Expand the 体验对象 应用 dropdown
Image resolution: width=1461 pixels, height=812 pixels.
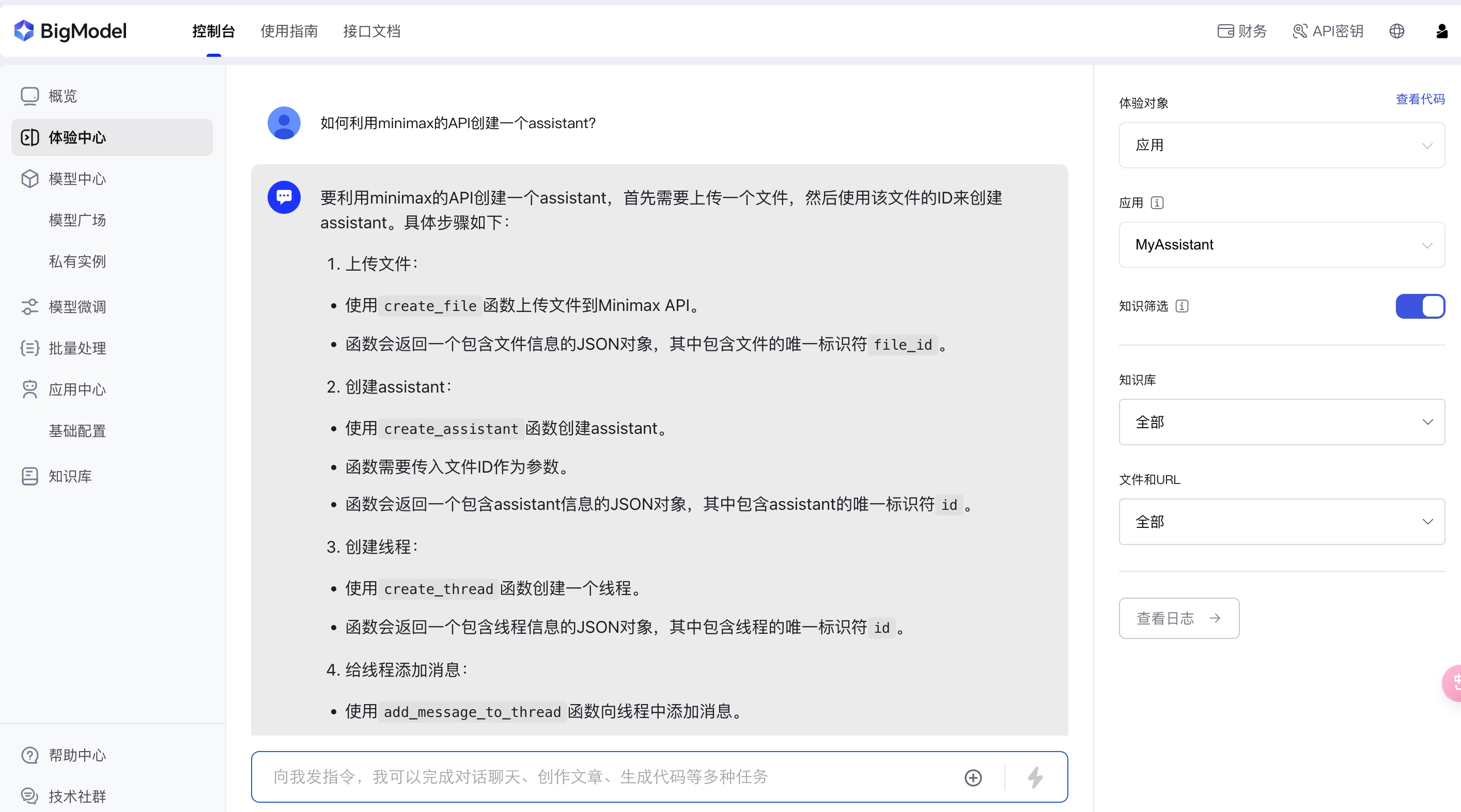pos(1281,145)
